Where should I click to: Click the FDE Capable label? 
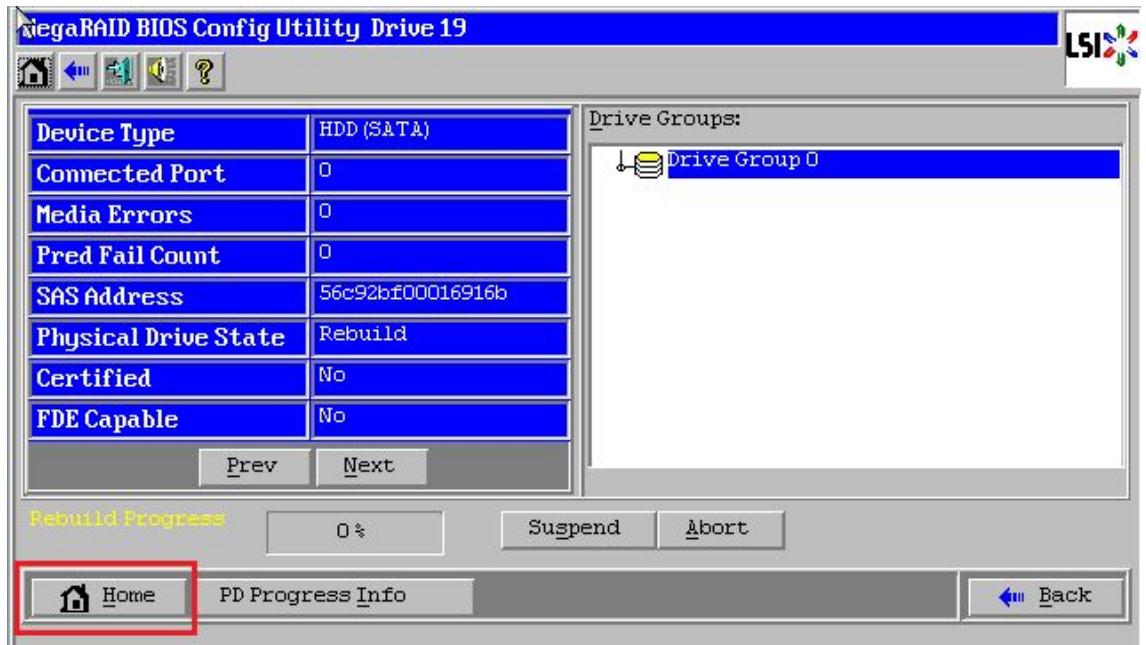coord(107,419)
